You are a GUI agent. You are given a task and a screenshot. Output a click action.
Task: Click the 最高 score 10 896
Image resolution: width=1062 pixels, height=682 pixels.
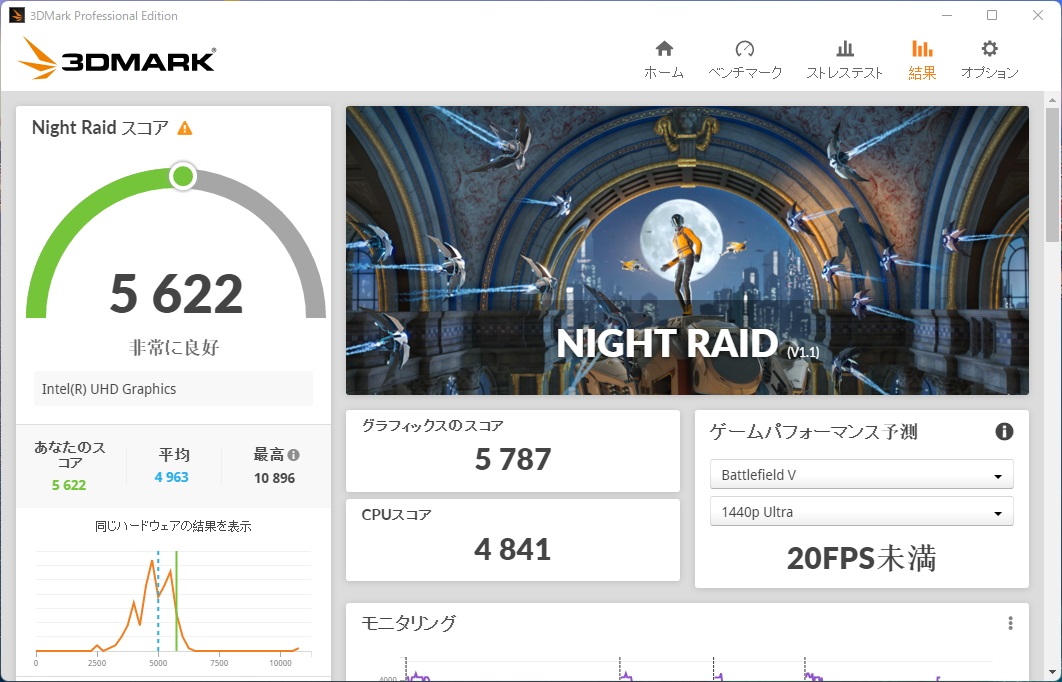(x=274, y=478)
